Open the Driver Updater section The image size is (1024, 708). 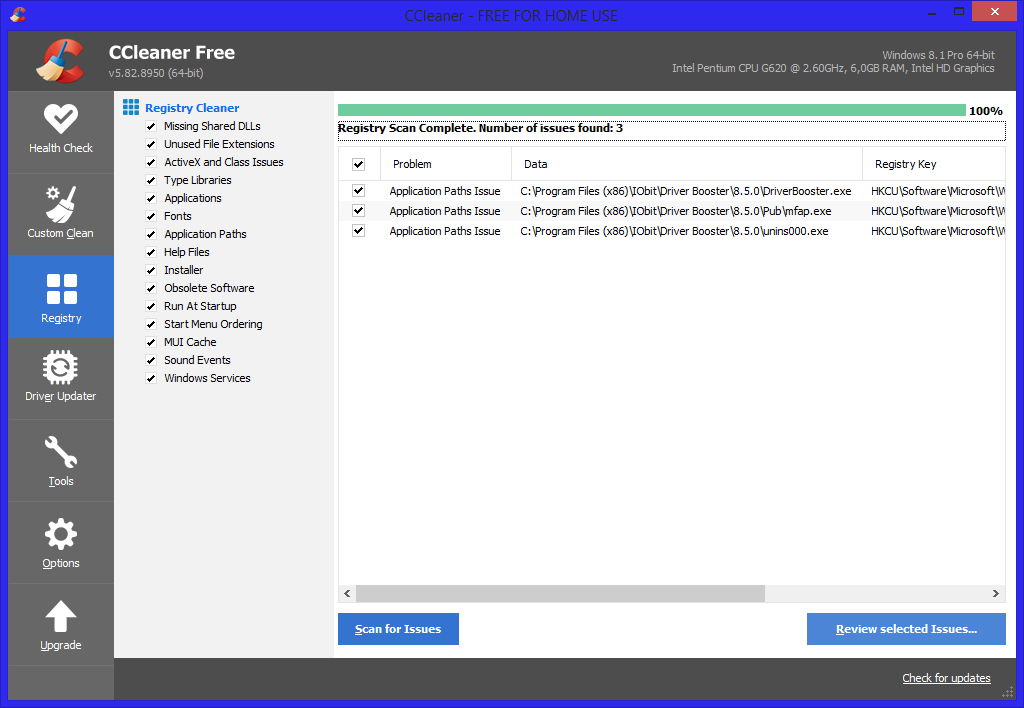tap(61, 378)
